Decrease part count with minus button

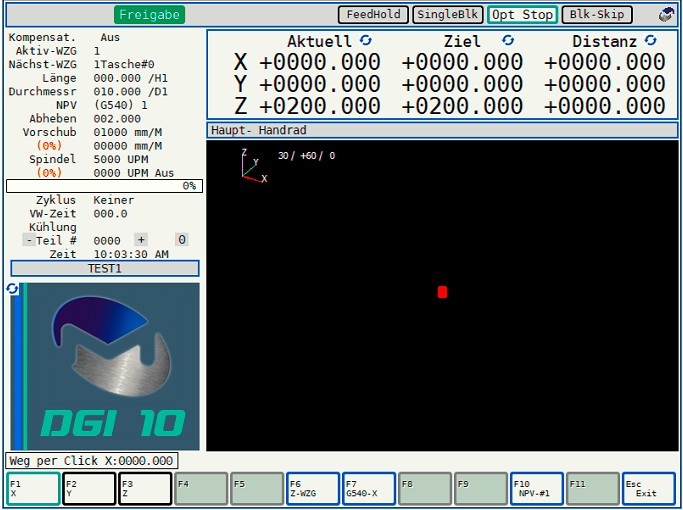tap(29, 240)
